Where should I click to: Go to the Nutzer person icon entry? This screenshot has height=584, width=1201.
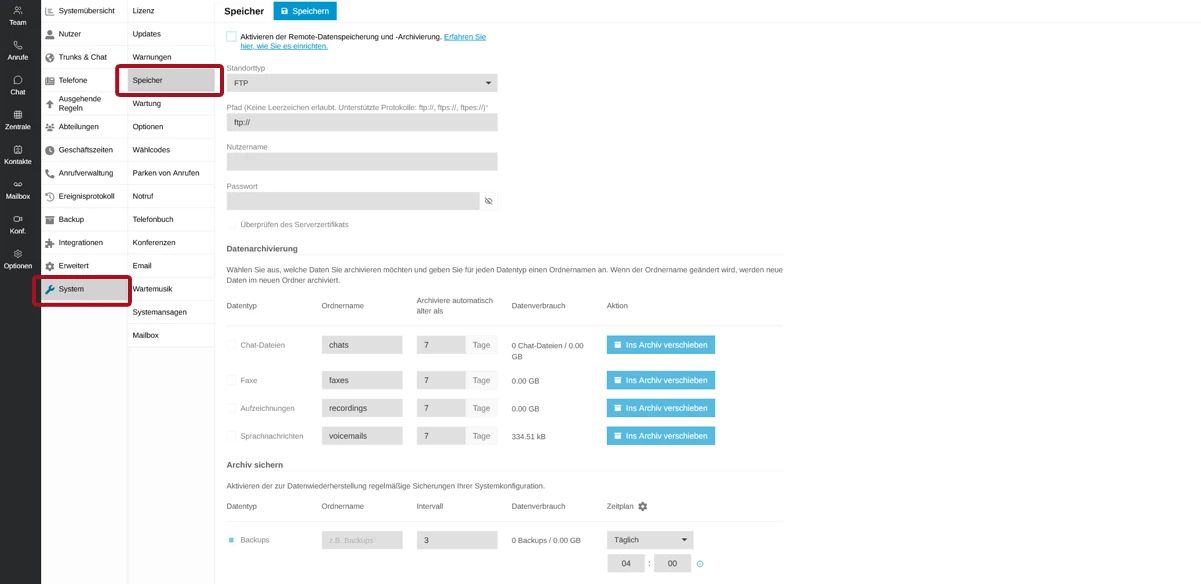85,34
